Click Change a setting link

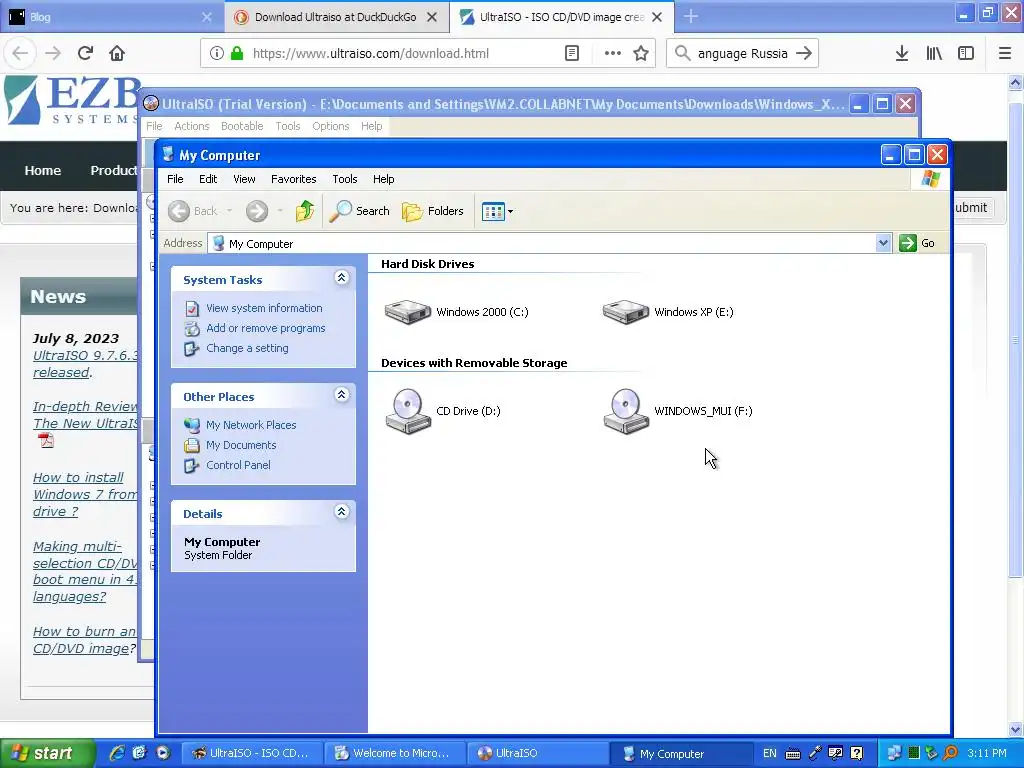coord(247,348)
